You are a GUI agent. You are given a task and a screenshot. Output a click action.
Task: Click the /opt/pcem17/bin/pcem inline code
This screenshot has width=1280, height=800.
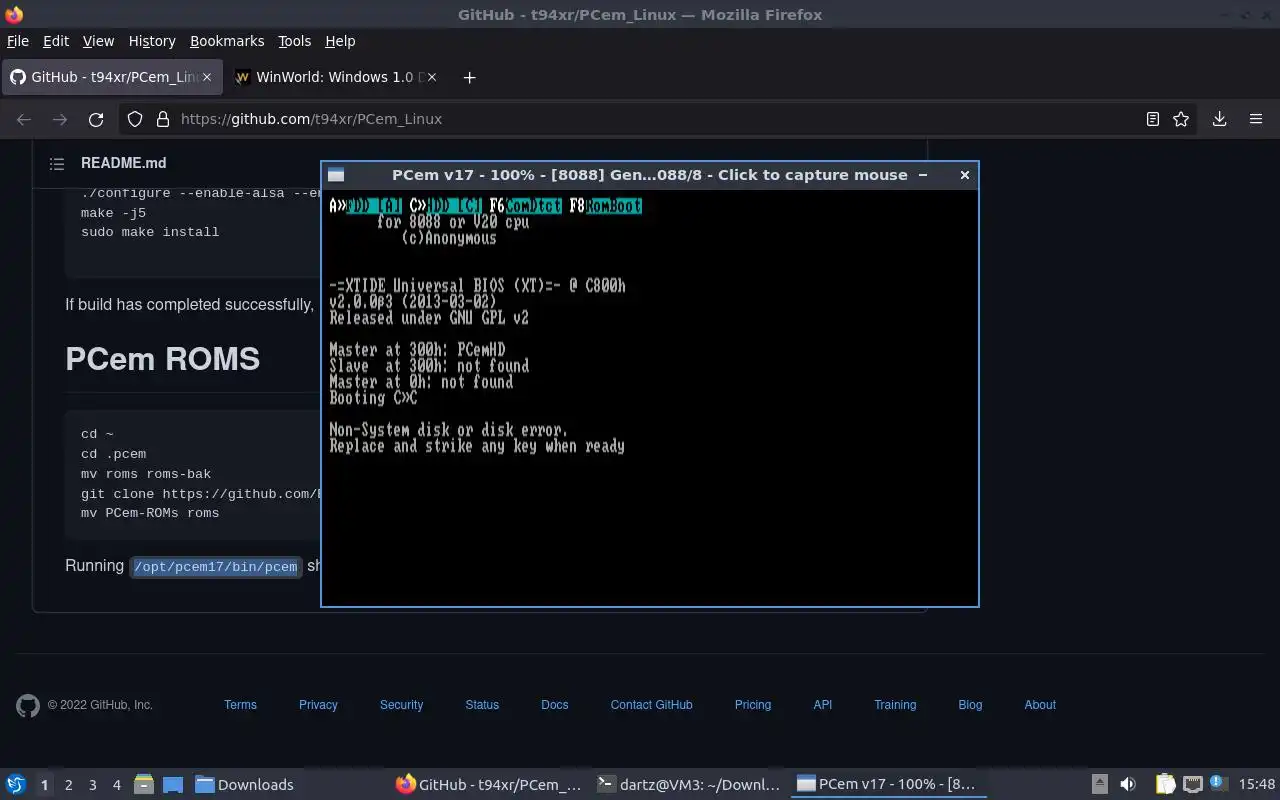click(x=216, y=566)
